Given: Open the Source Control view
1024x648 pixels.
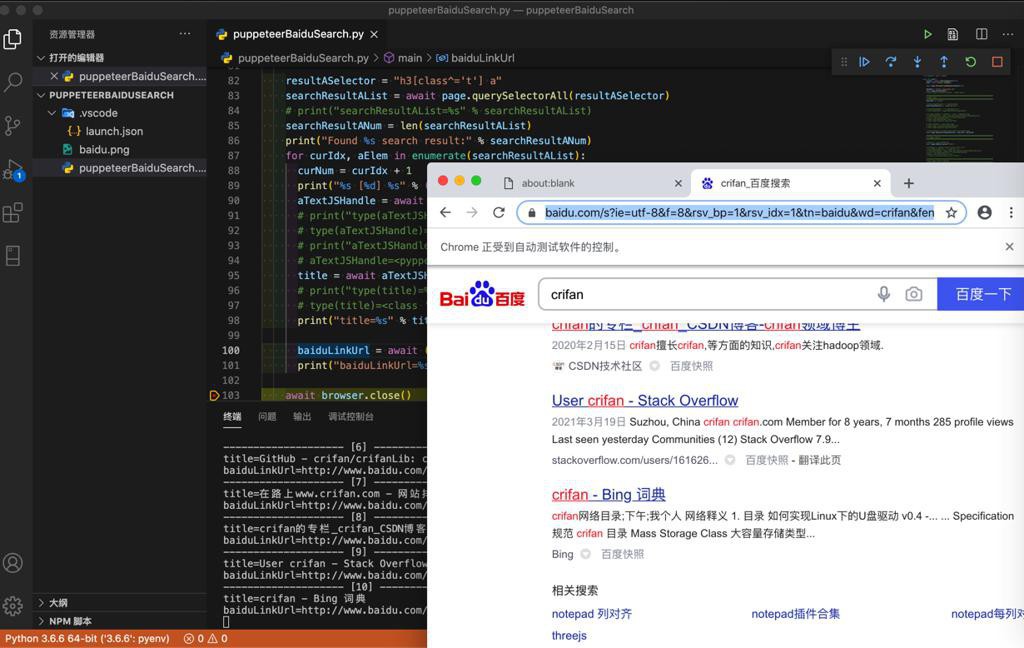Looking at the screenshot, I should point(12,125).
